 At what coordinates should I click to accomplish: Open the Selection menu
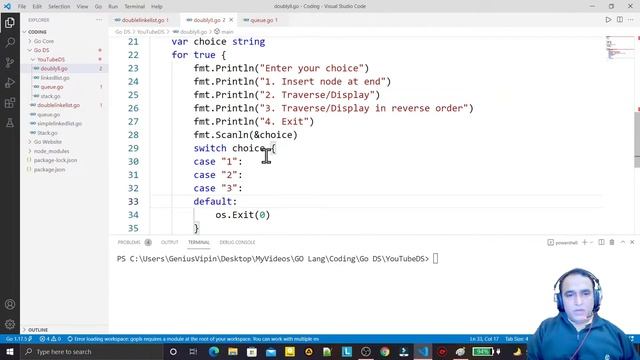[59, 6]
